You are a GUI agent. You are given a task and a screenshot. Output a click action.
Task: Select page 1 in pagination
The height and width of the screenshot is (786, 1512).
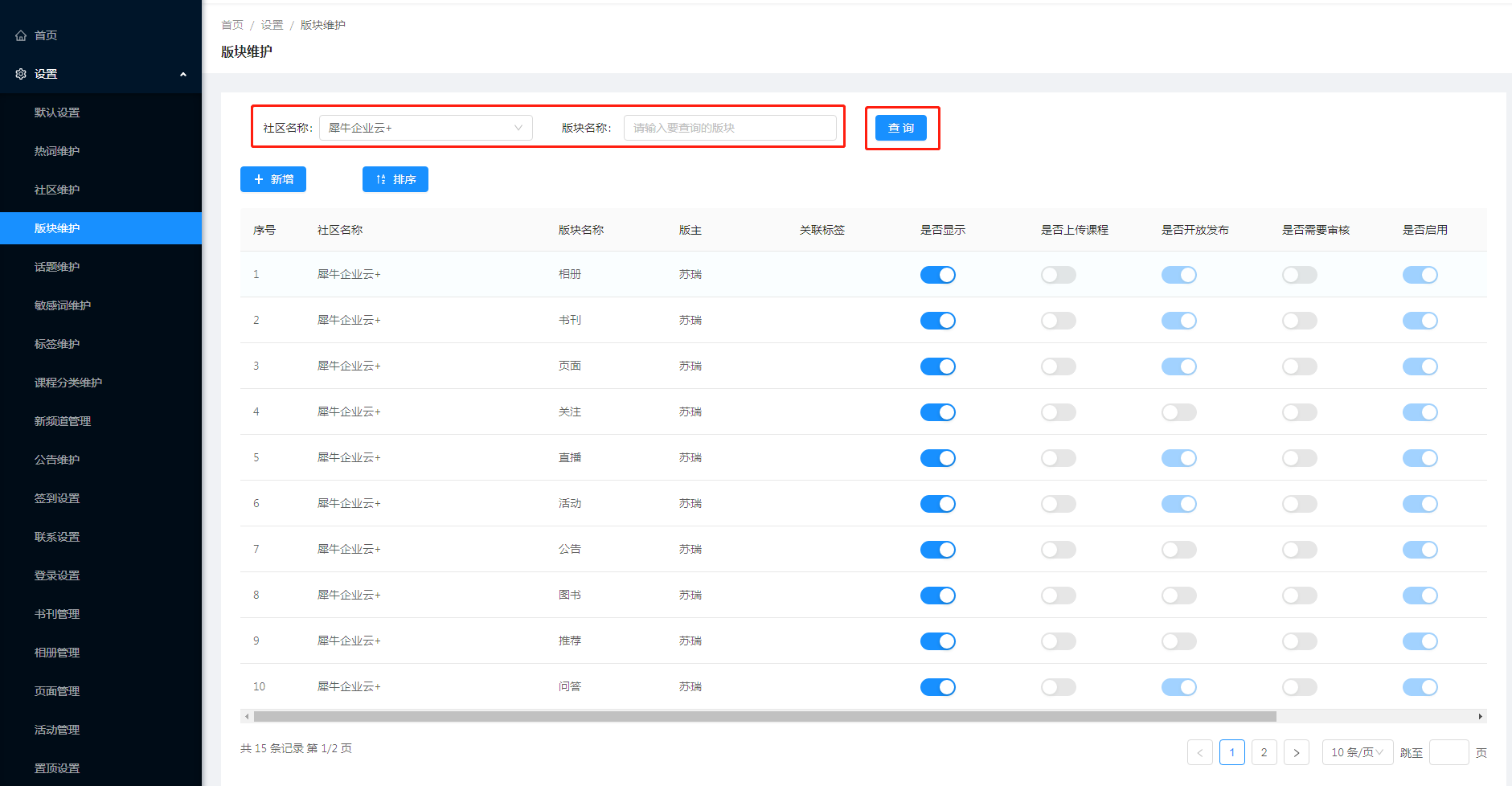[x=1232, y=752]
